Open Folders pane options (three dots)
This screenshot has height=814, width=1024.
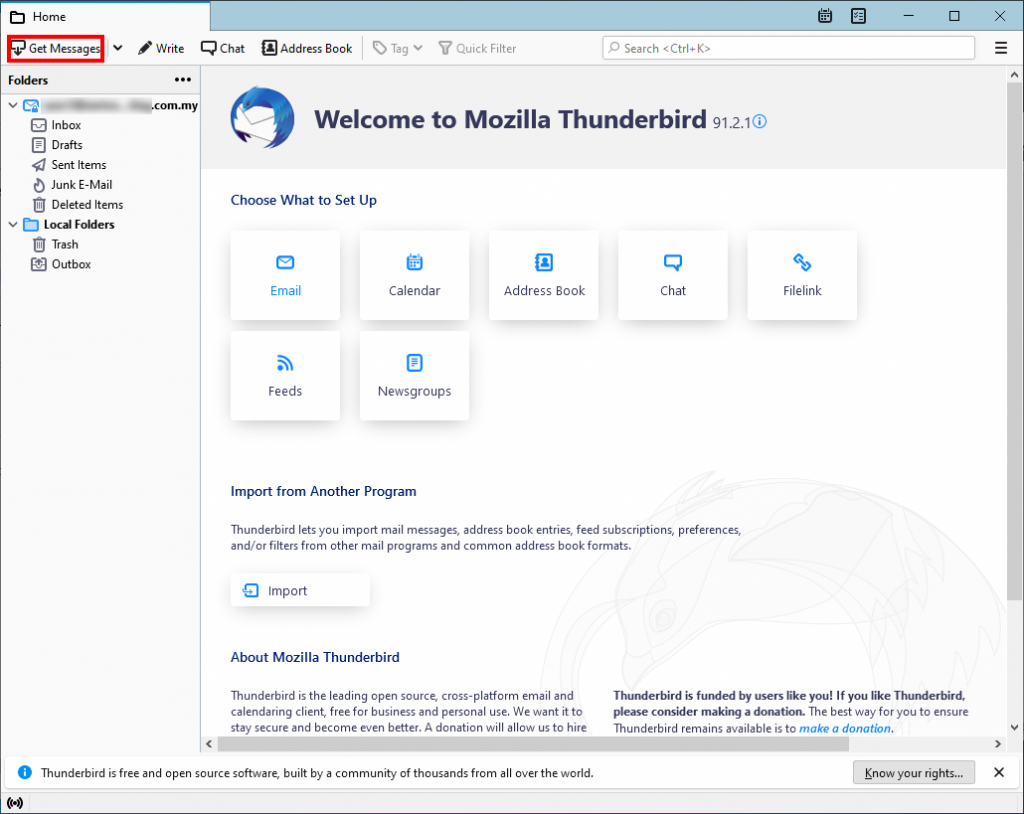pos(183,80)
